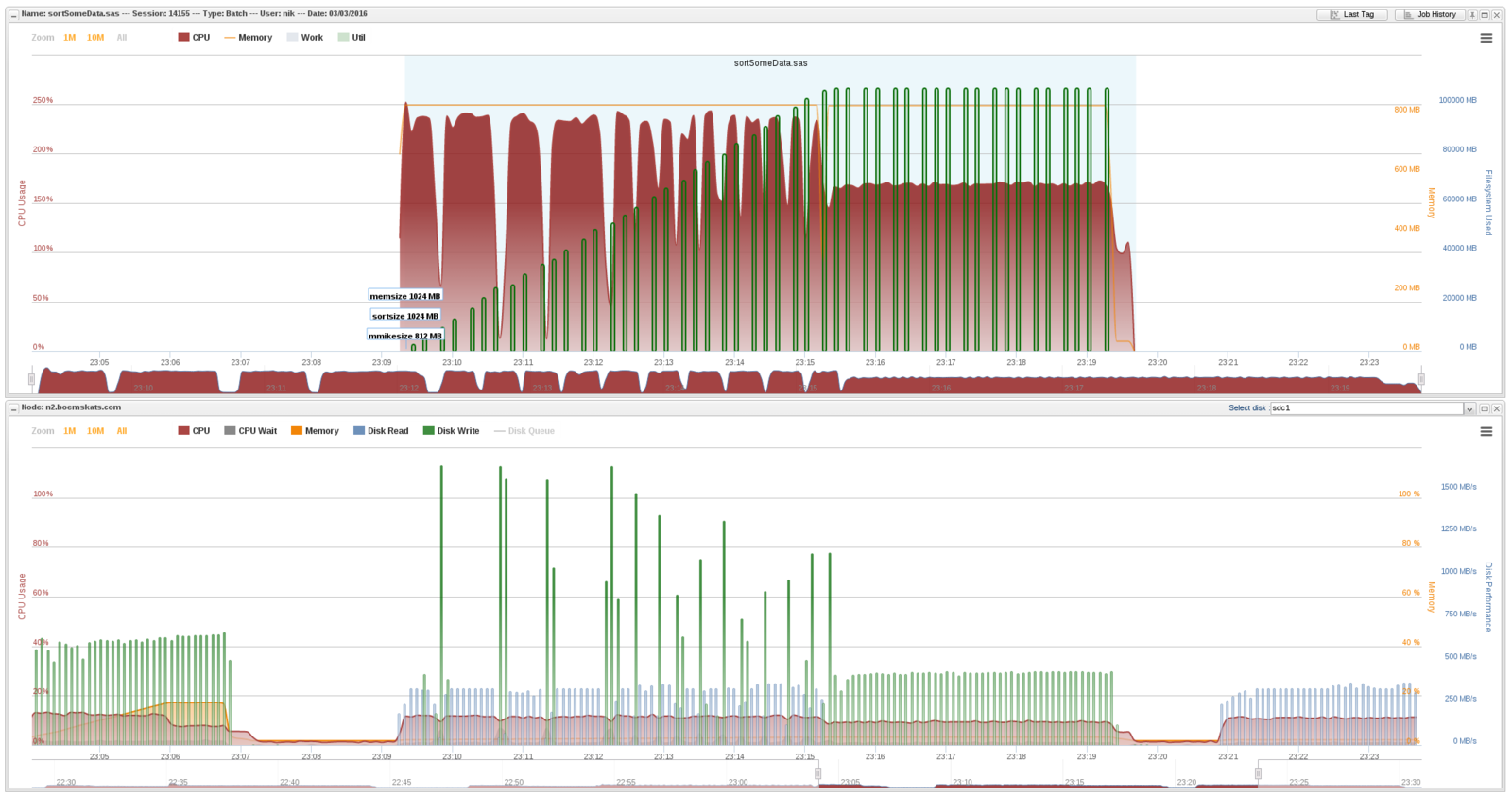Open the Select disk dropdown arrow
The width and height of the screenshot is (1512, 797).
(x=1469, y=408)
